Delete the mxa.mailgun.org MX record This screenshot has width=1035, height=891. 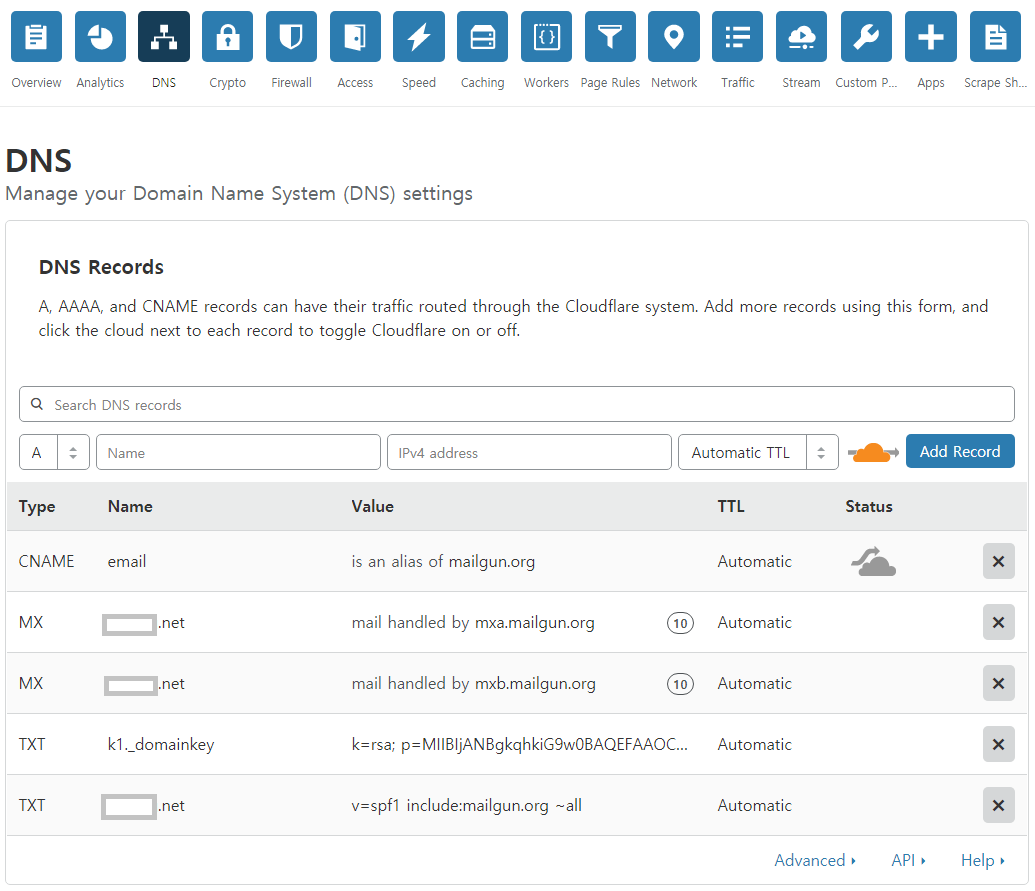point(998,622)
